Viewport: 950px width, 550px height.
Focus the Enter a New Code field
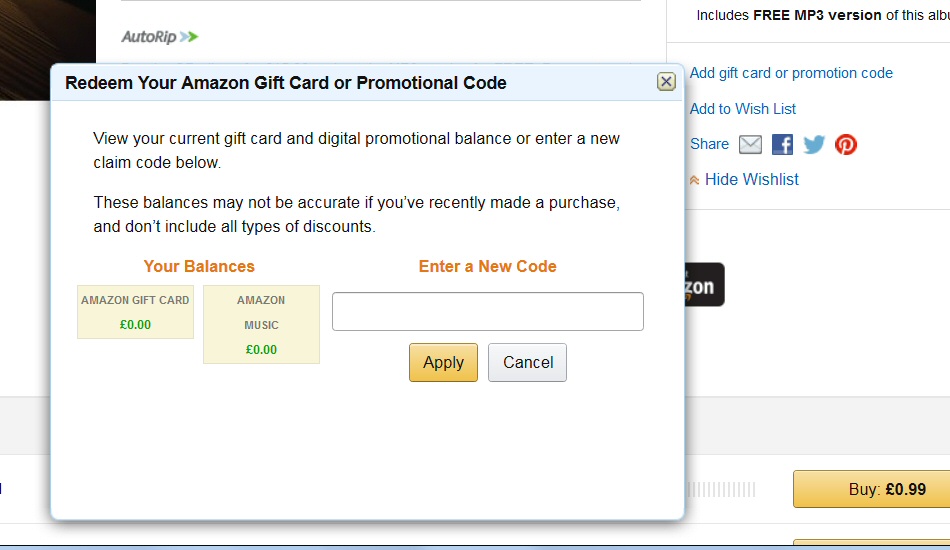coord(487,312)
